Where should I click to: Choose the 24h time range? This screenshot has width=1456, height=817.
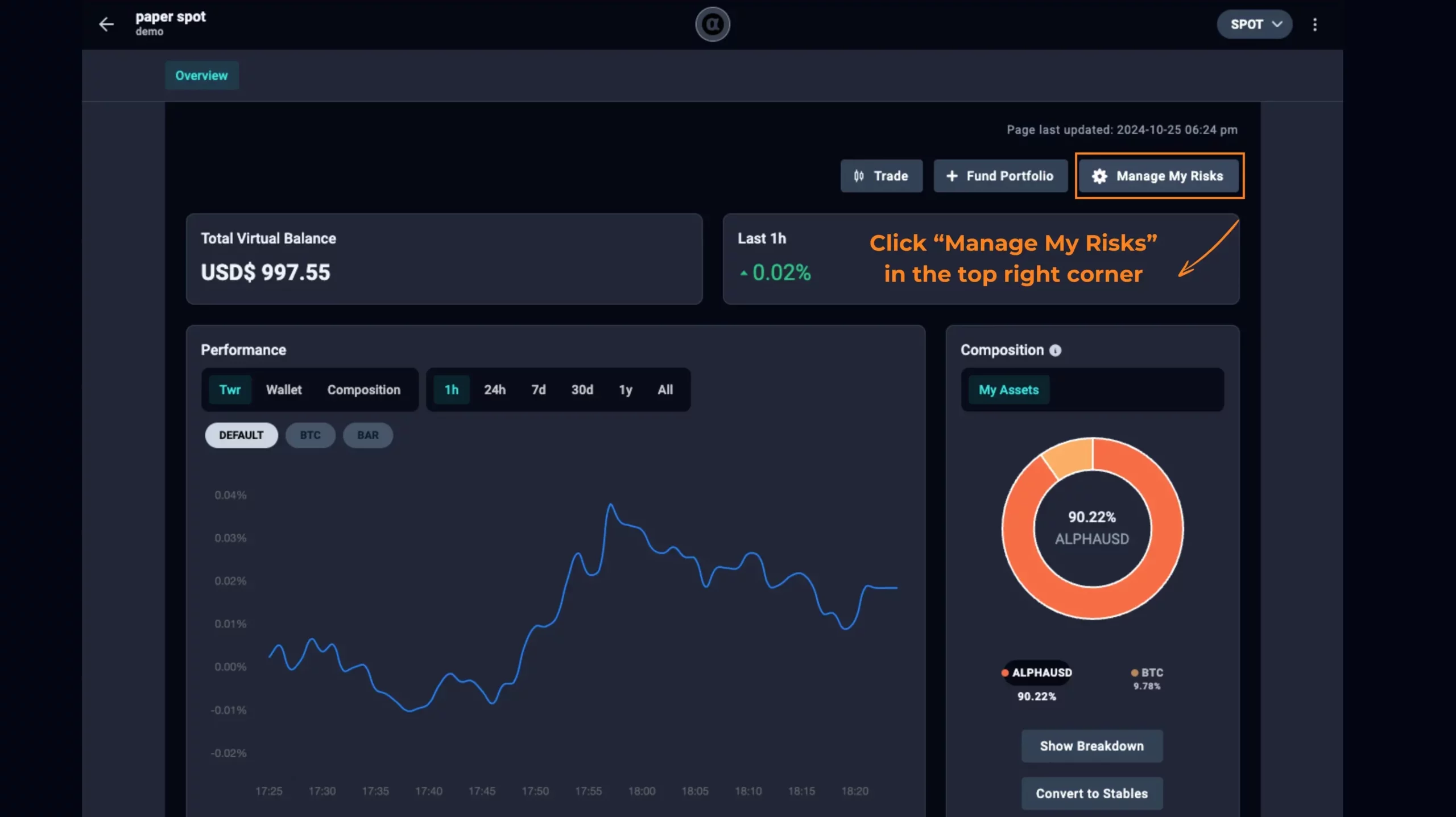coord(494,390)
